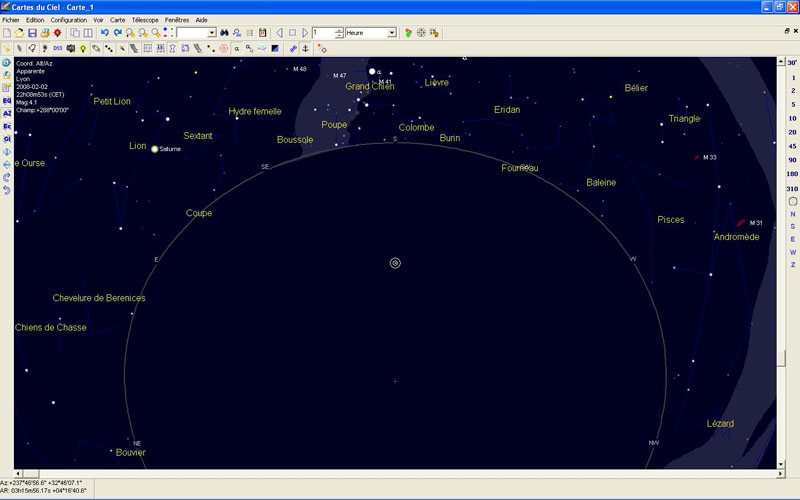Expand the Heure time unit dropdown
The height and width of the screenshot is (500, 800).
click(392, 33)
